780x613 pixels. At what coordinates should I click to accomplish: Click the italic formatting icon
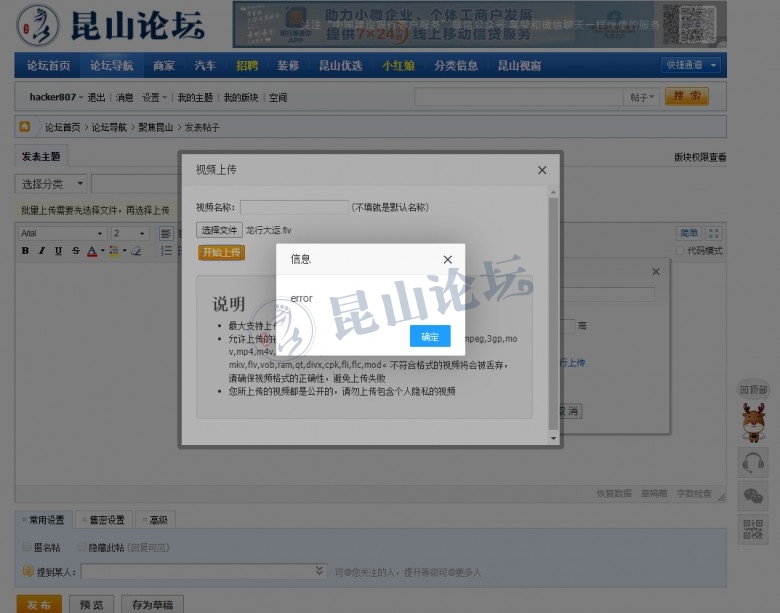pos(41,251)
